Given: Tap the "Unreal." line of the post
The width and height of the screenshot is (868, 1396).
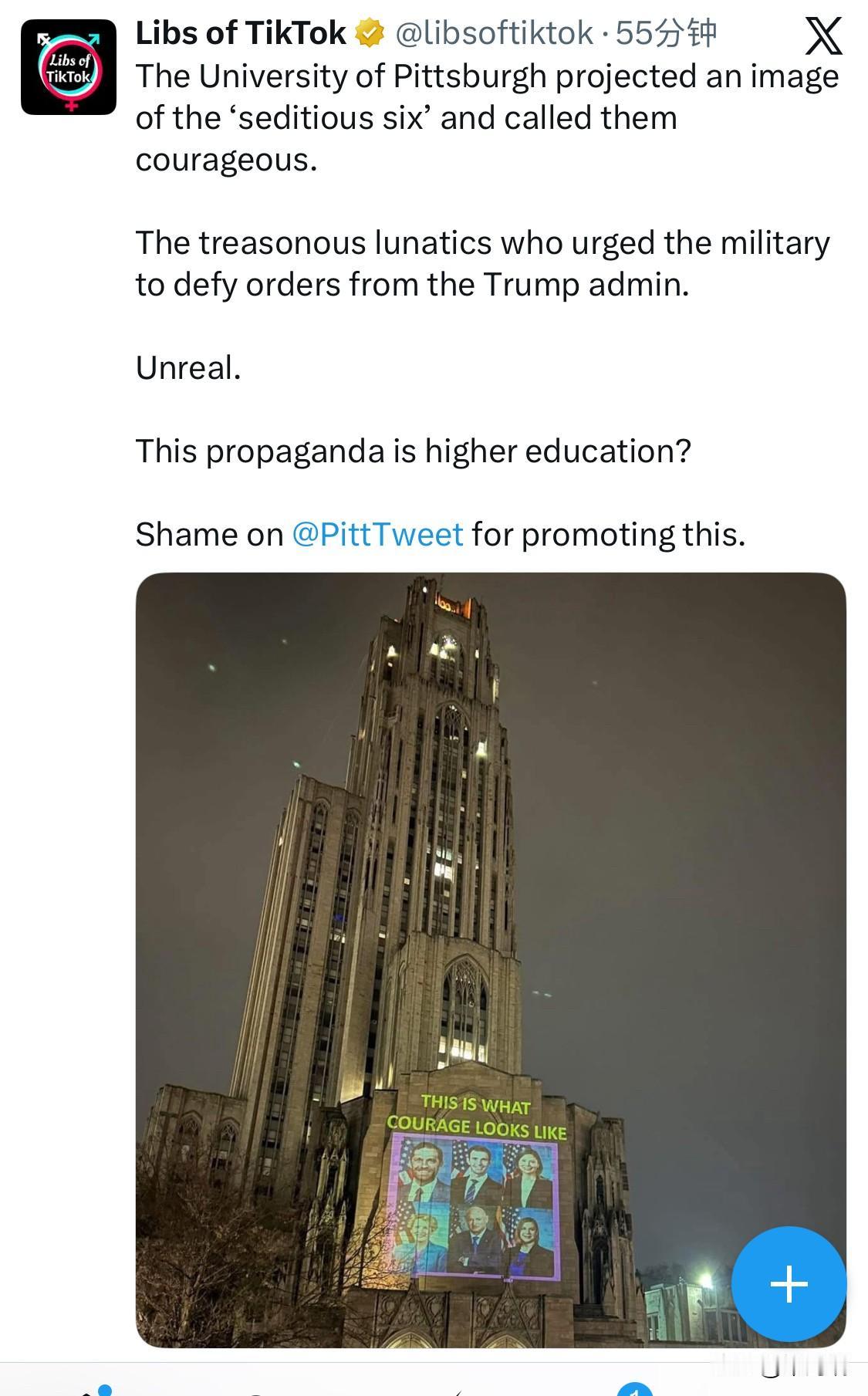Looking at the screenshot, I should point(188,367).
